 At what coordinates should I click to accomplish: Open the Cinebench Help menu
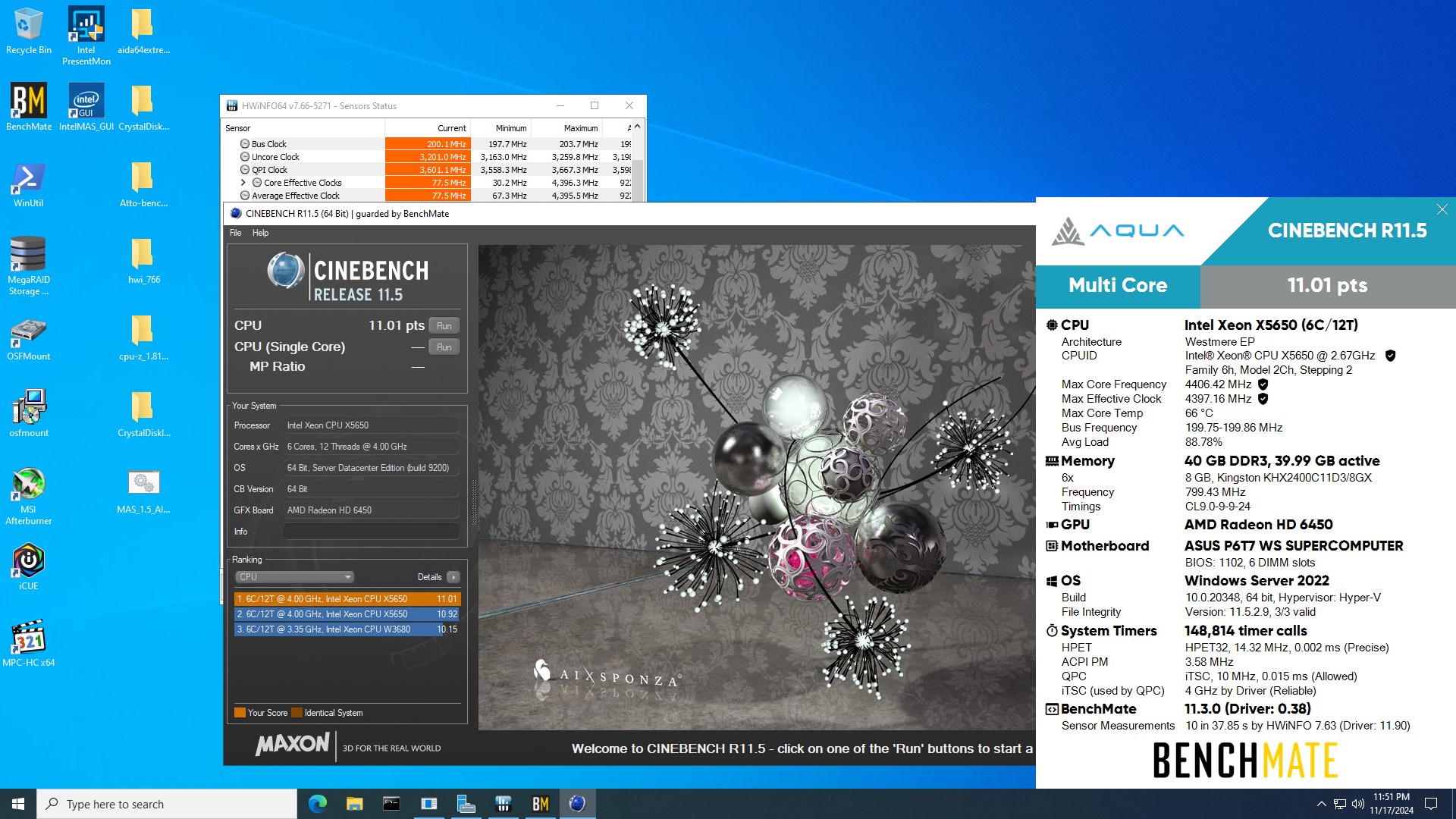260,233
